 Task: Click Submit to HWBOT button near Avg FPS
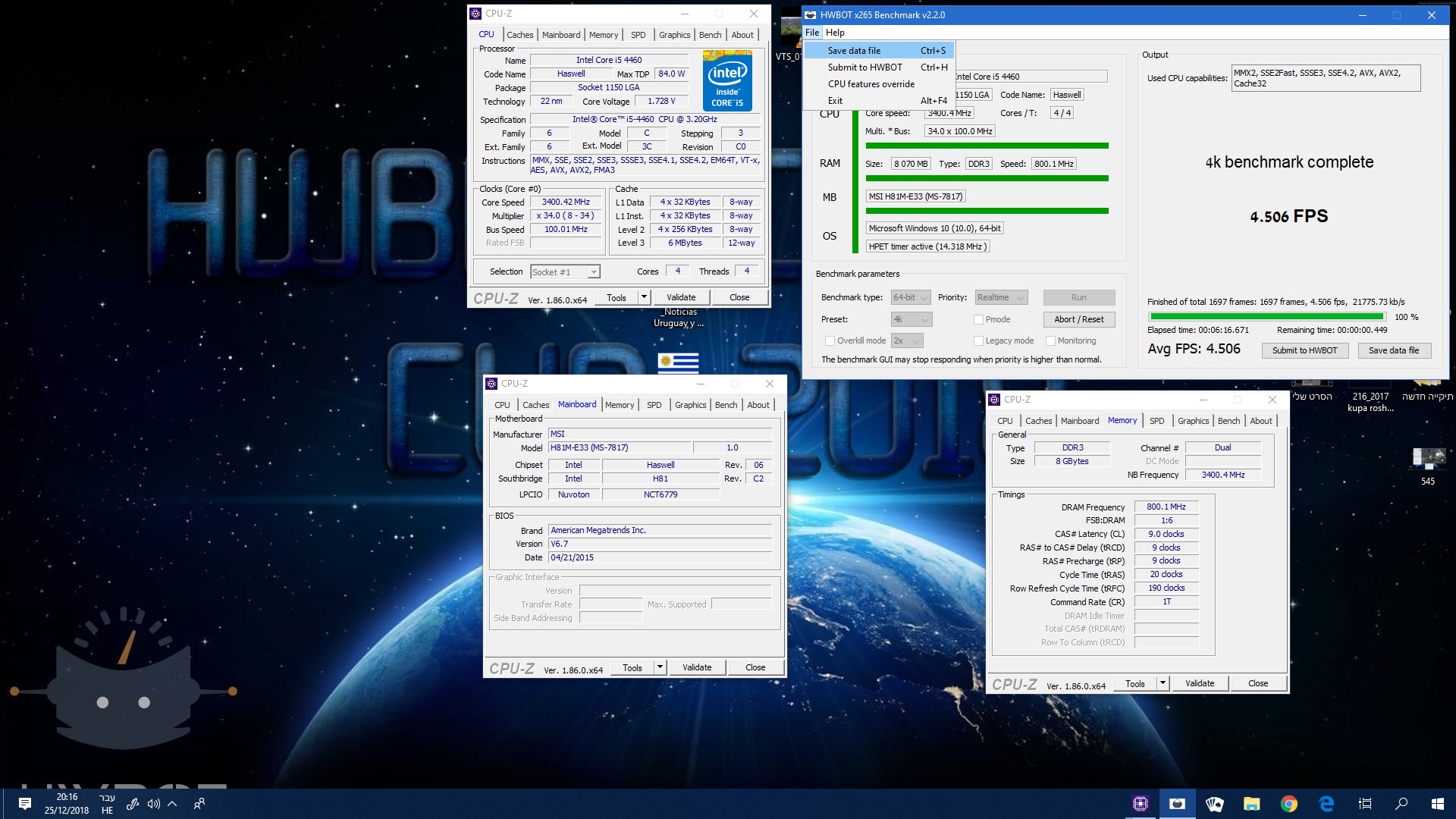[1304, 350]
